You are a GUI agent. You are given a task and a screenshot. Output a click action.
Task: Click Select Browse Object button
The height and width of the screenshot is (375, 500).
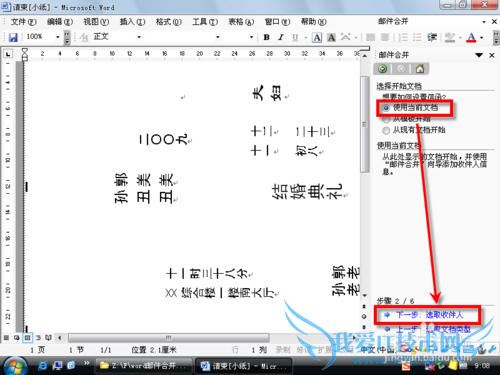(364, 316)
